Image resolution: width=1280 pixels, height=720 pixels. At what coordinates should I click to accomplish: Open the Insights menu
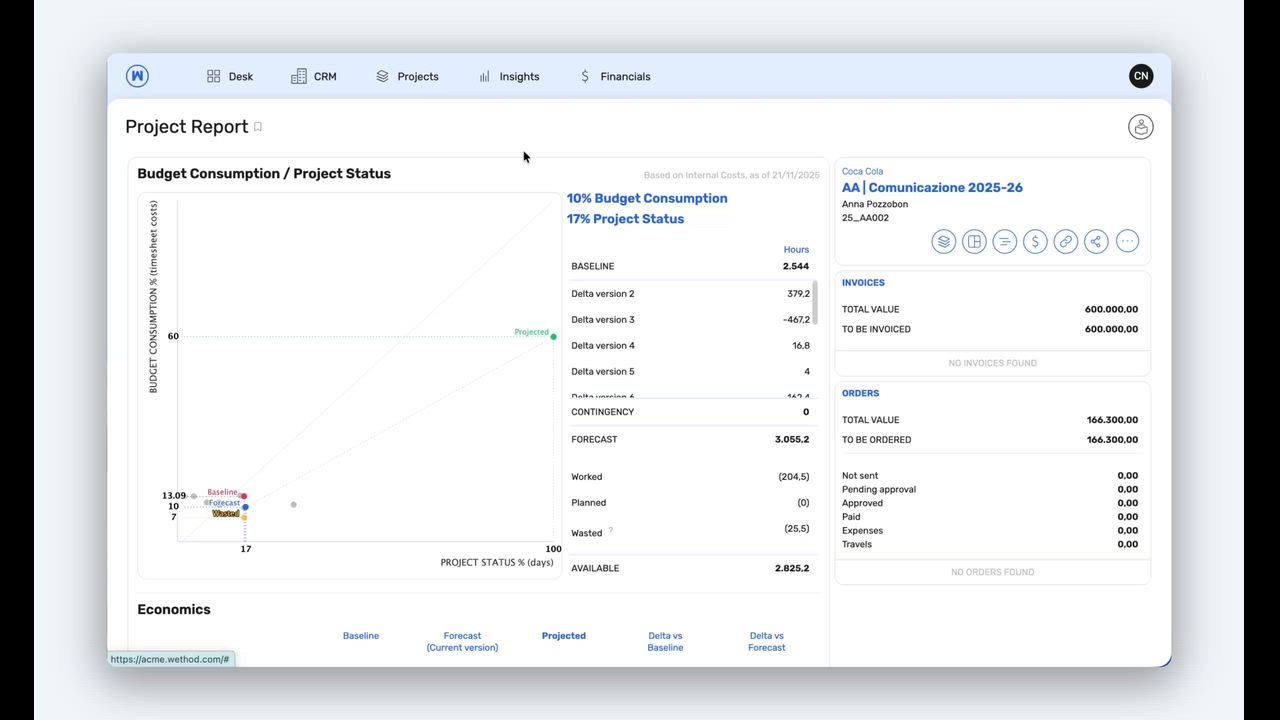point(509,76)
